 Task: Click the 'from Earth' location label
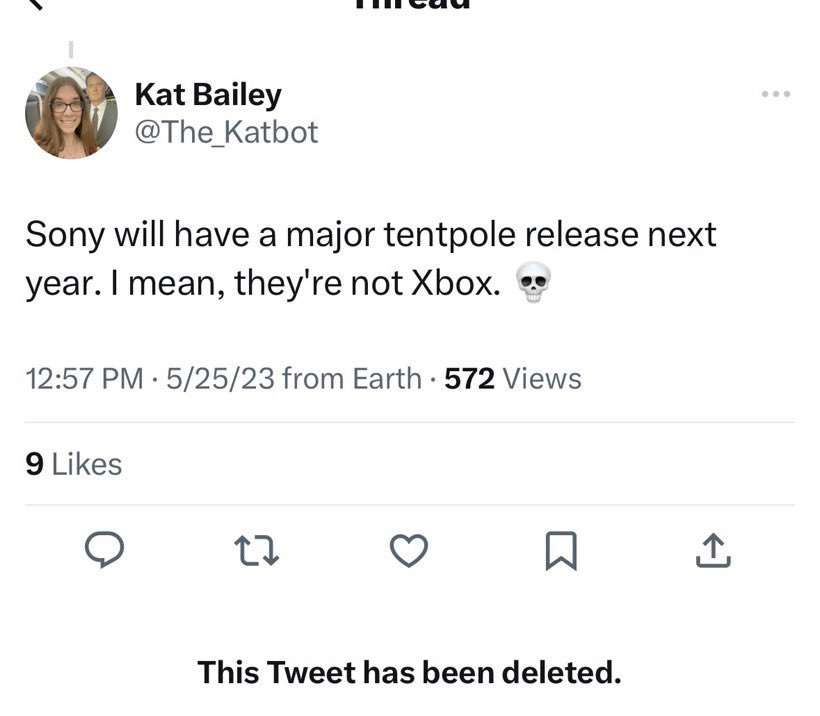pyautogui.click(x=352, y=378)
